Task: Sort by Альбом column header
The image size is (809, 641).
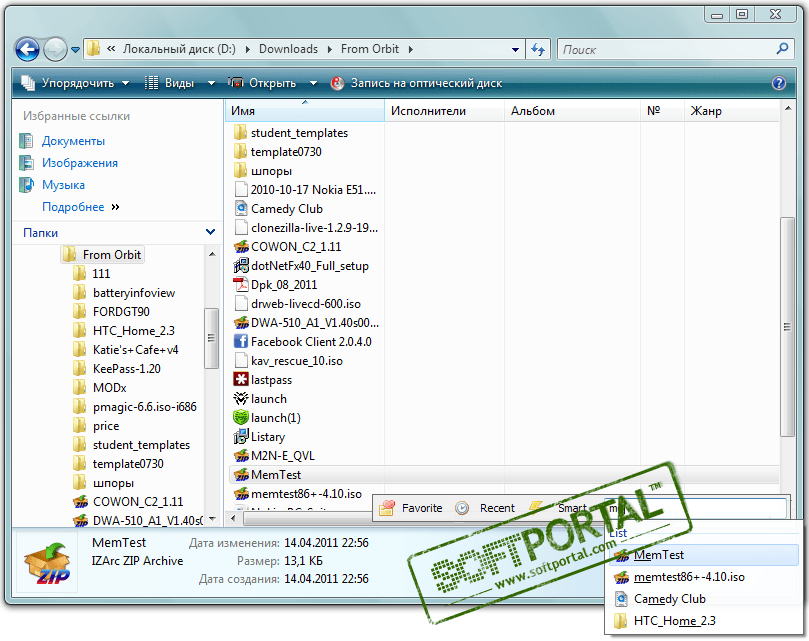Action: 572,111
